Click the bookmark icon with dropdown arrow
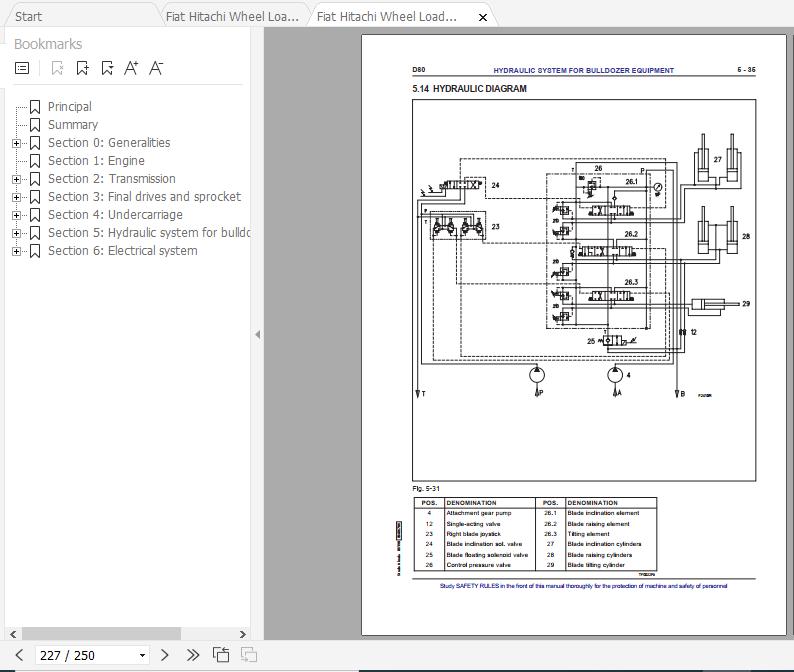The image size is (794, 672). [x=107, y=68]
